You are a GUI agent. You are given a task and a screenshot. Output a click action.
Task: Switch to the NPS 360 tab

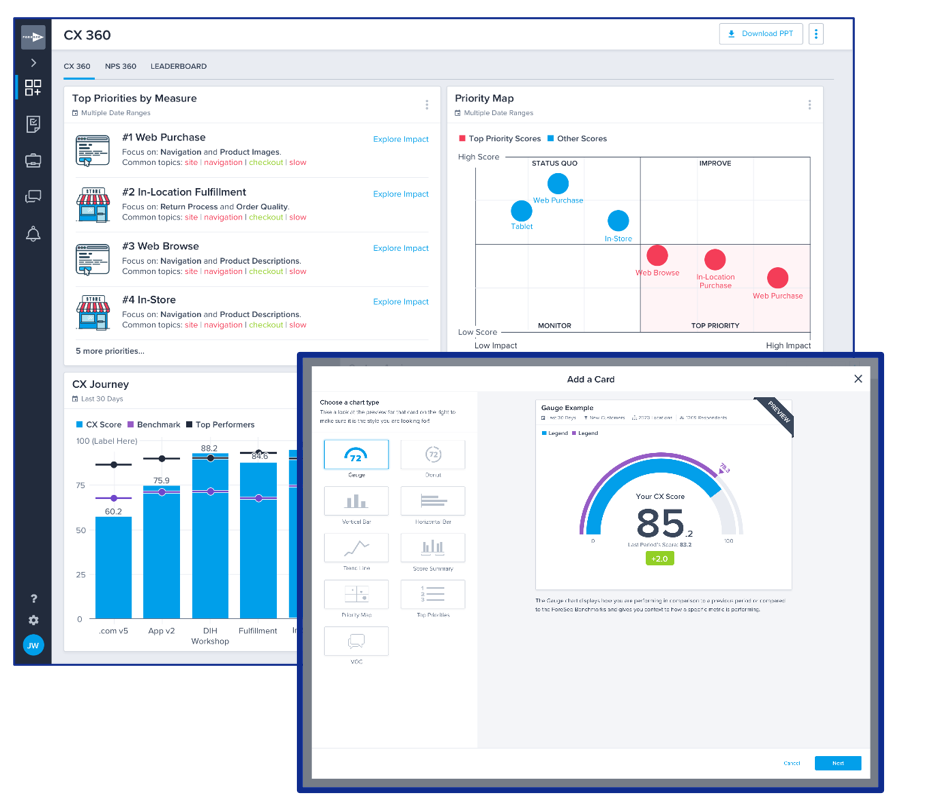[x=120, y=67]
